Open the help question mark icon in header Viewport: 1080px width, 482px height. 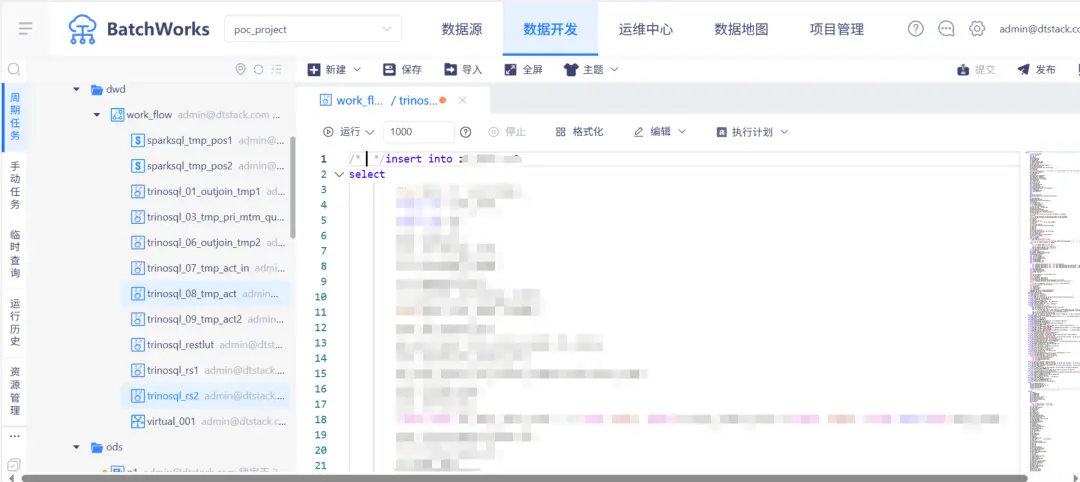click(x=915, y=29)
